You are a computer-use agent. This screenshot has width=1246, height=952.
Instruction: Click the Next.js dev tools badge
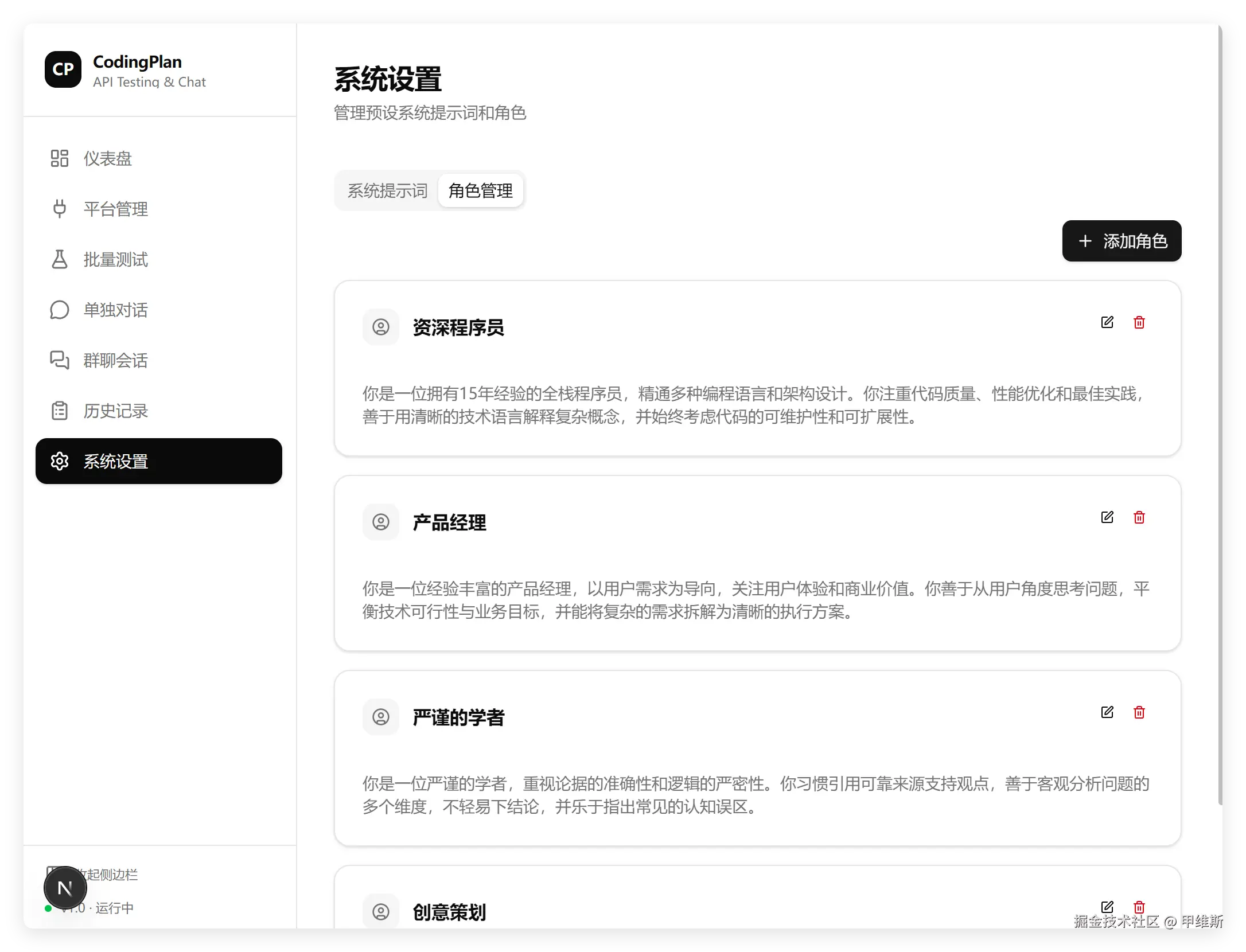[65, 888]
